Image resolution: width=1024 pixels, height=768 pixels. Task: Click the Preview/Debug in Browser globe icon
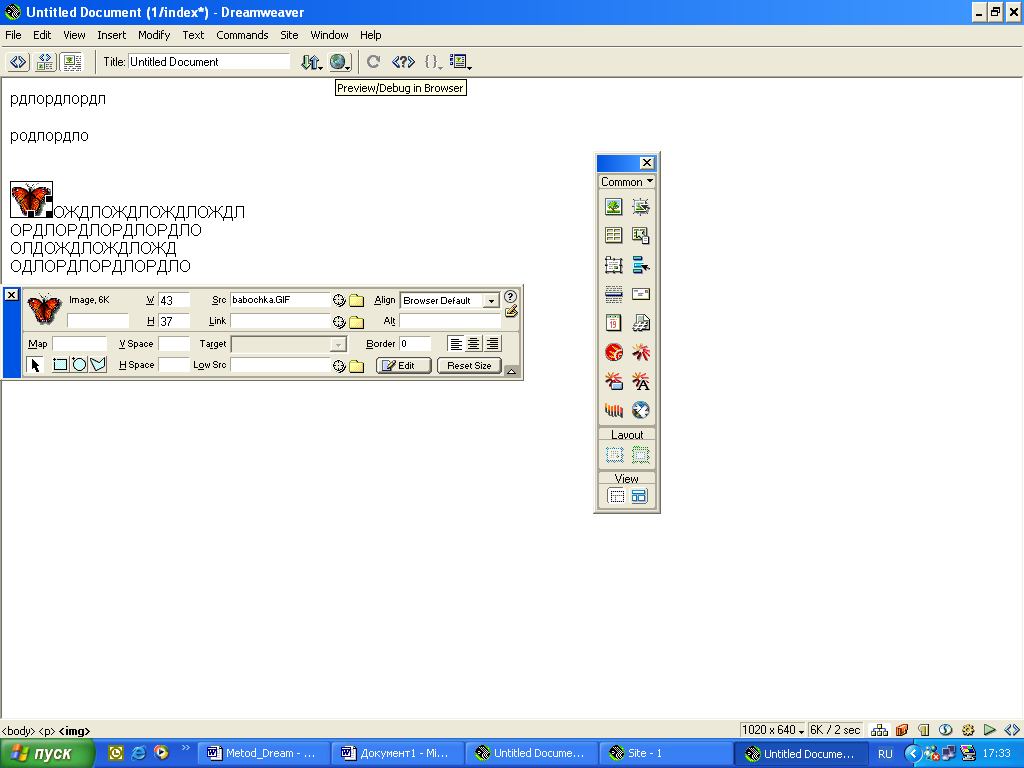click(x=340, y=62)
